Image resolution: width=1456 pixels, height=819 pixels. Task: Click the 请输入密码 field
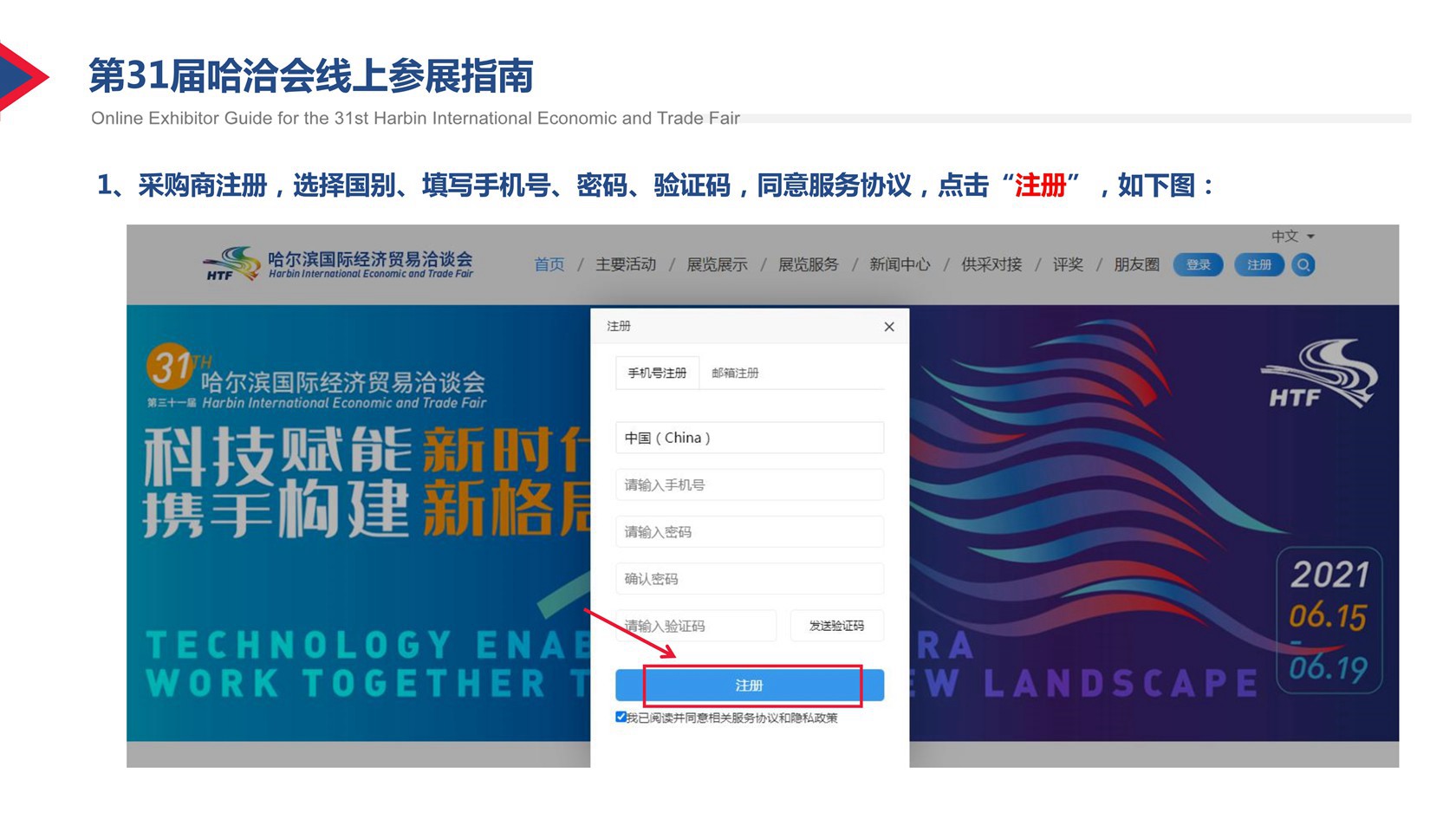pos(750,531)
